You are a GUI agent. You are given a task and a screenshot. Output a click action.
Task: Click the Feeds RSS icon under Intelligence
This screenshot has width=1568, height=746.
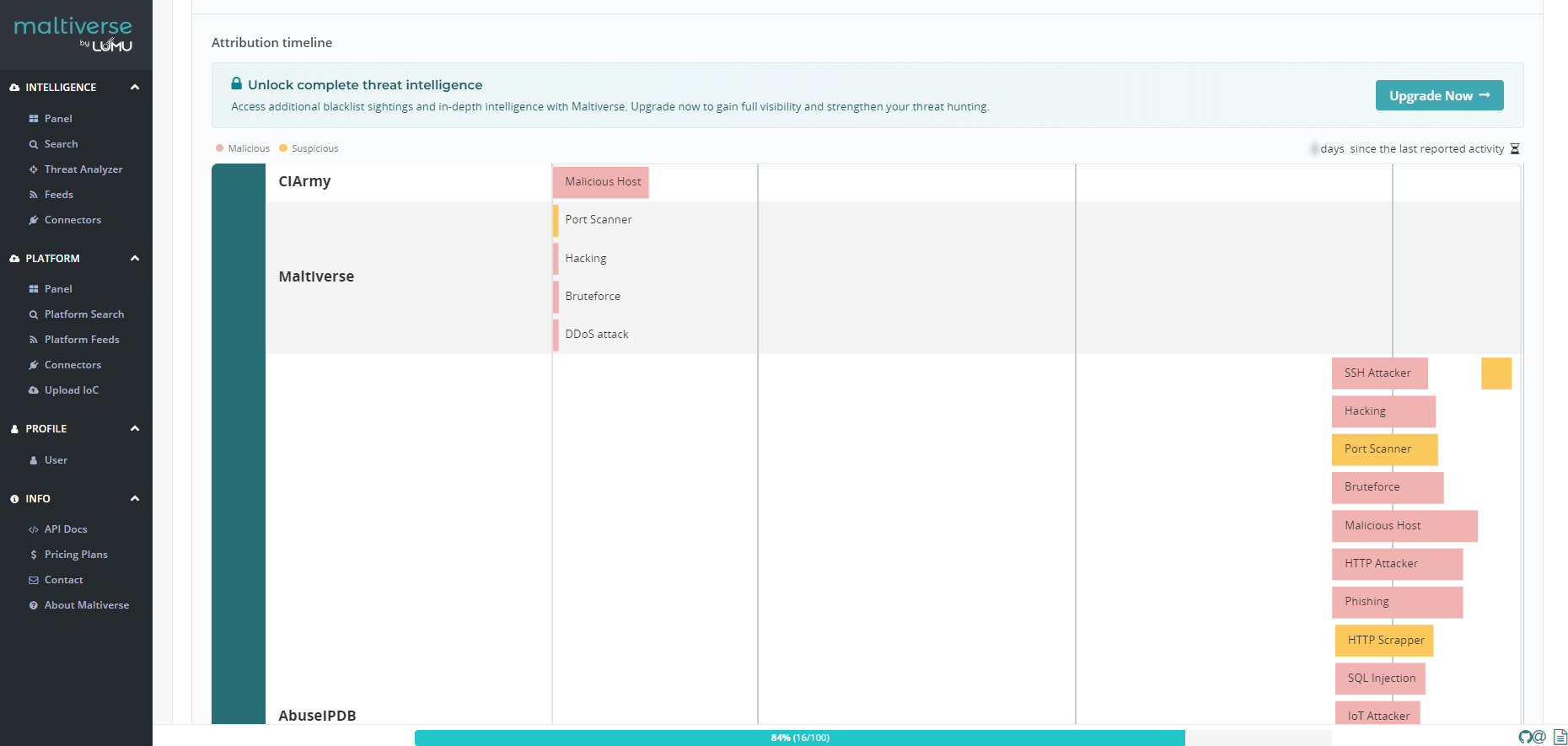(x=34, y=195)
